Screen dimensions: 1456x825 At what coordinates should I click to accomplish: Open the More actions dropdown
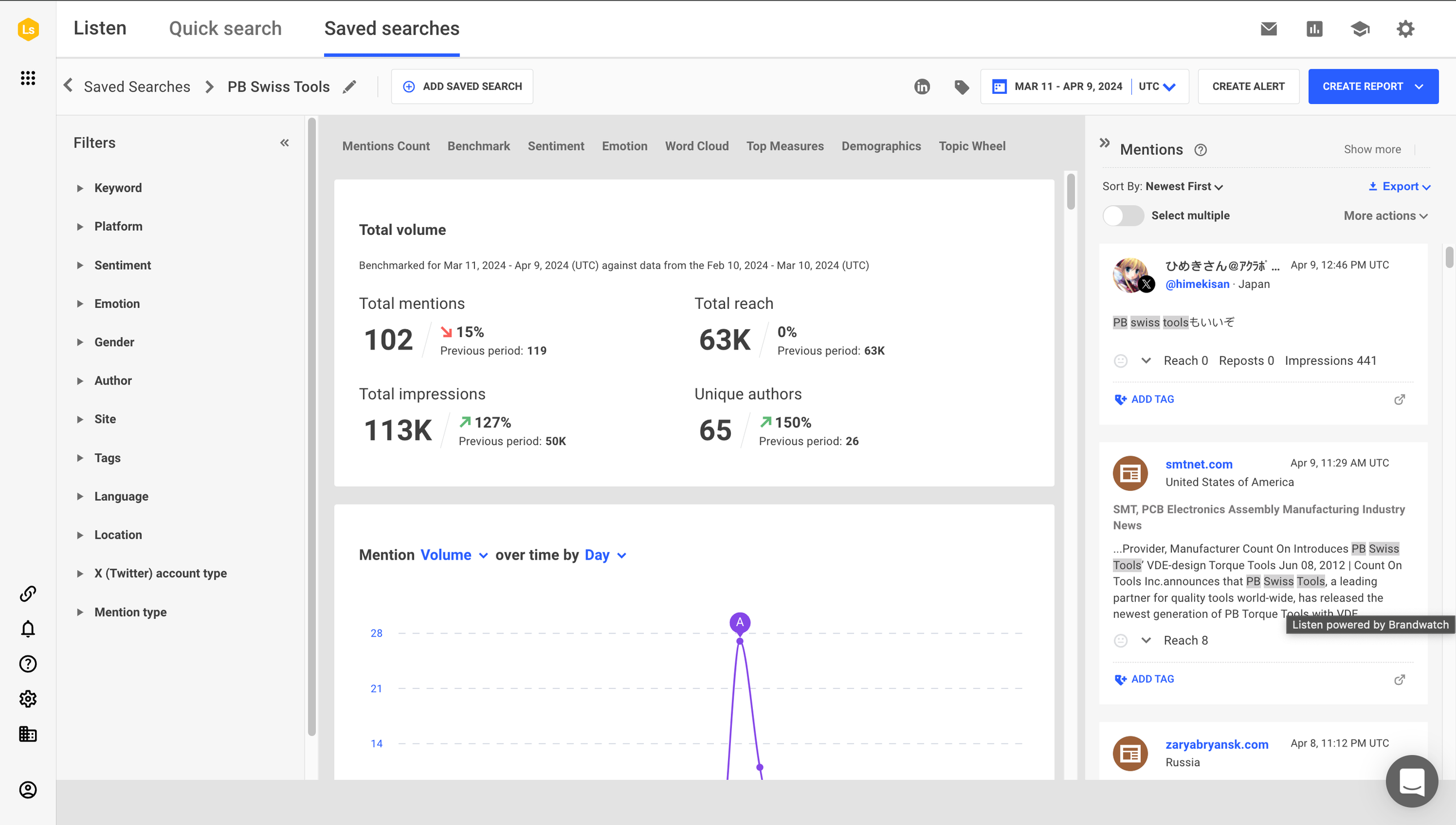[x=1386, y=216]
